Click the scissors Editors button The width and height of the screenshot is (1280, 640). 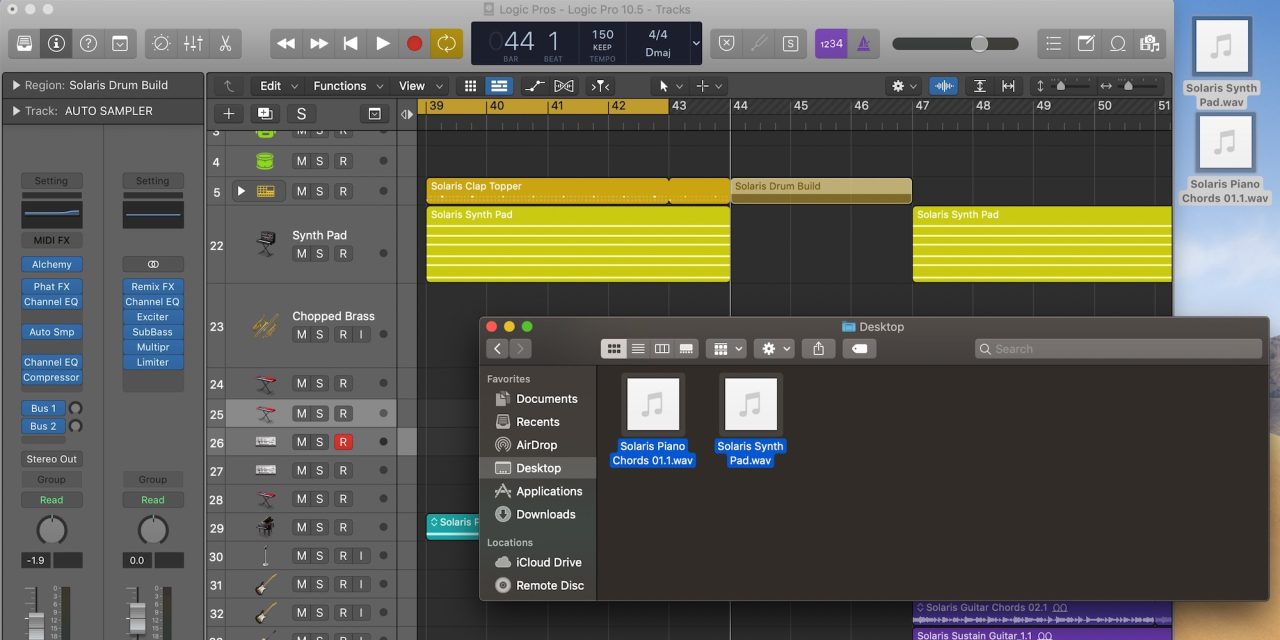click(225, 43)
